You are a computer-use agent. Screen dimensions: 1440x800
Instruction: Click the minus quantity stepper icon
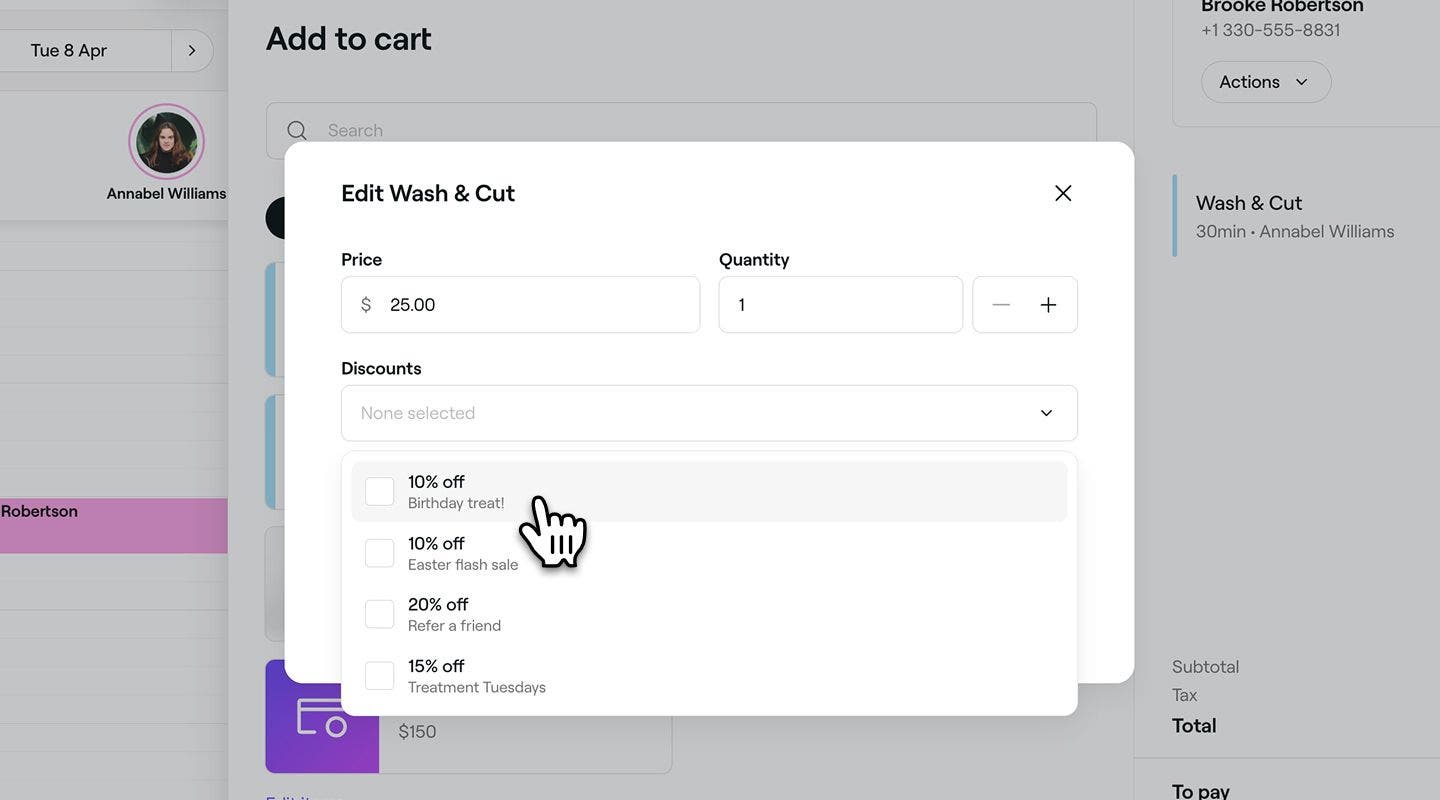[1001, 305]
